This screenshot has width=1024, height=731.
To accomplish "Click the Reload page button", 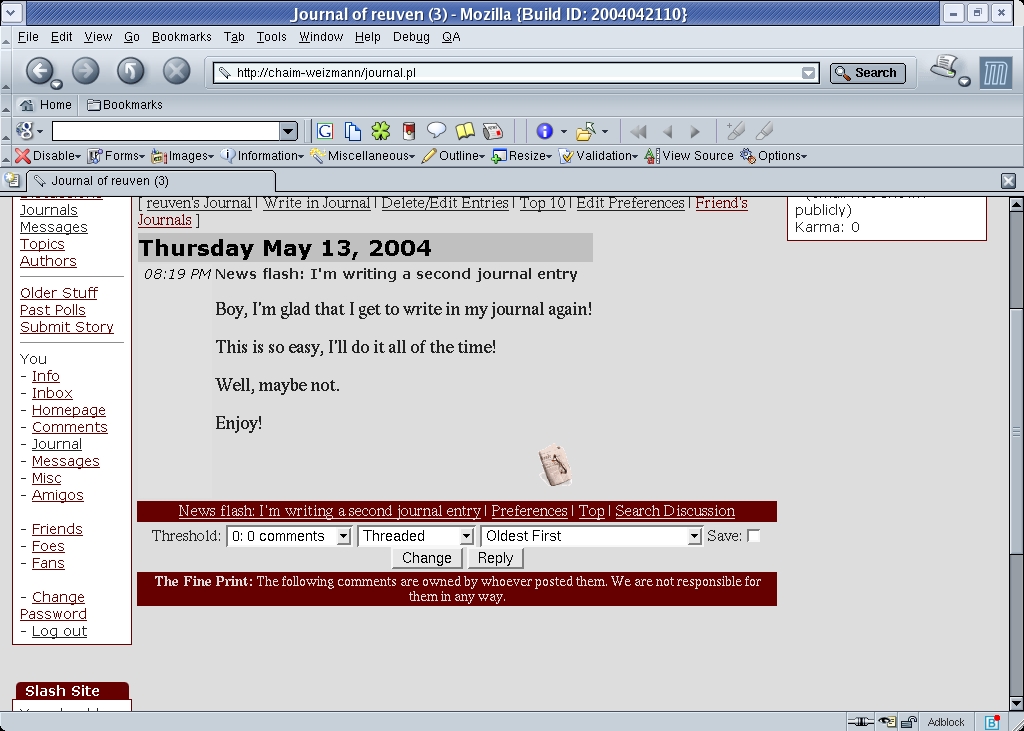I will (131, 71).
